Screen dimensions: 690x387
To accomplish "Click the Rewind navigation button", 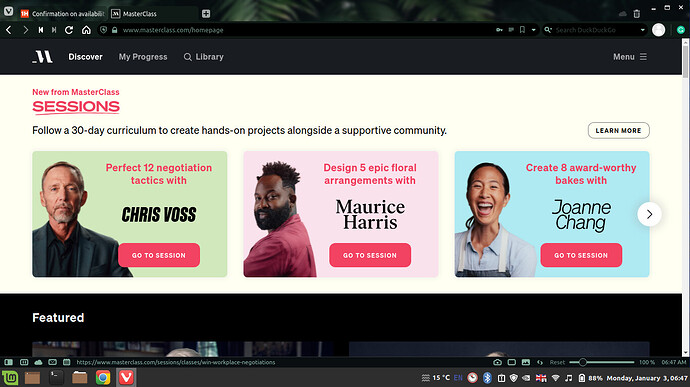I will (x=40, y=30).
